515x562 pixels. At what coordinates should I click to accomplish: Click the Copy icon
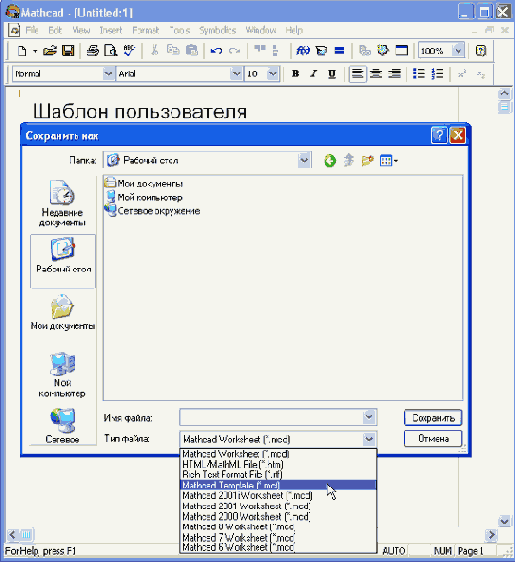[x=173, y=50]
